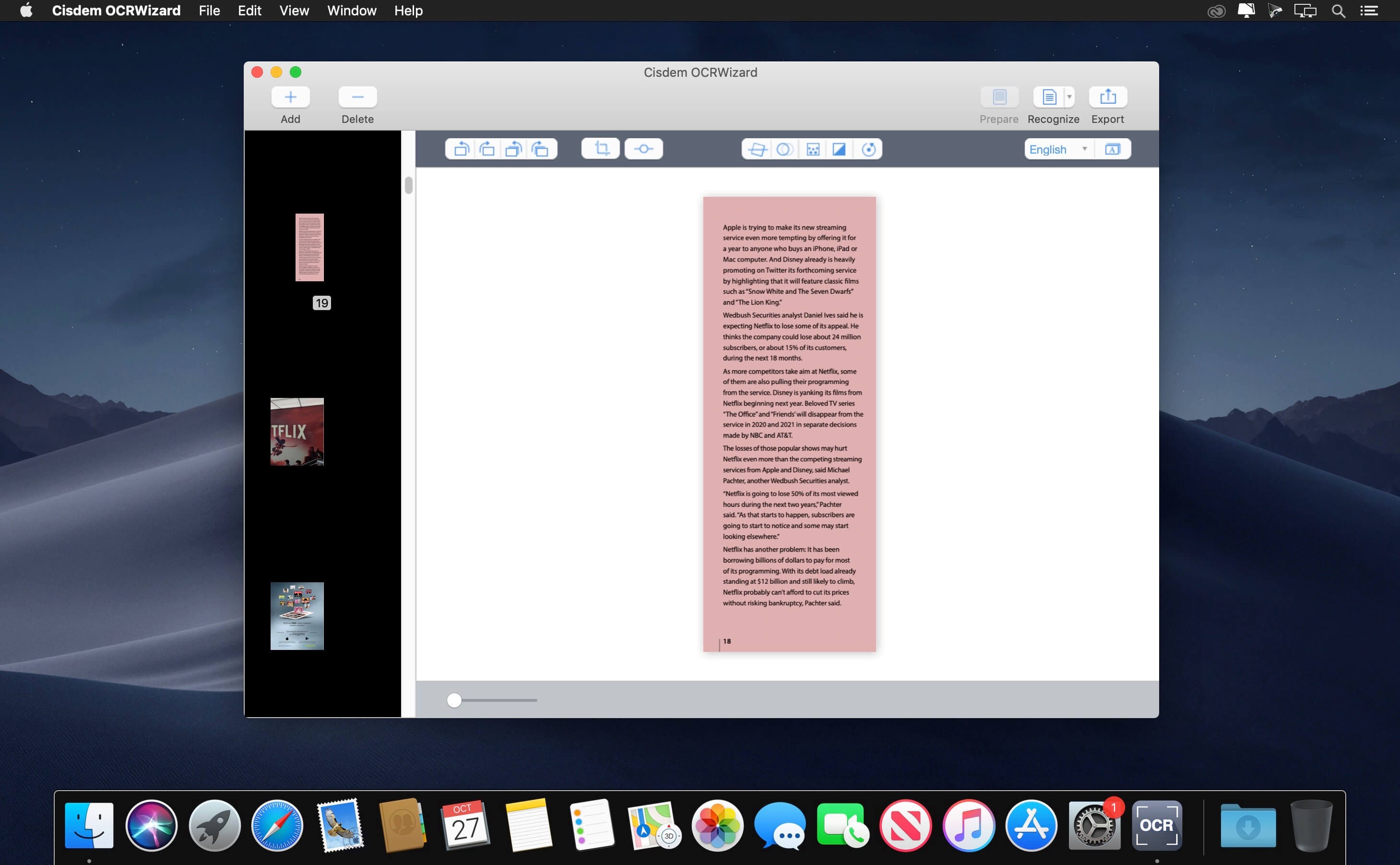Open Messages from the Dock
This screenshot has width=1400, height=865.
(780, 826)
